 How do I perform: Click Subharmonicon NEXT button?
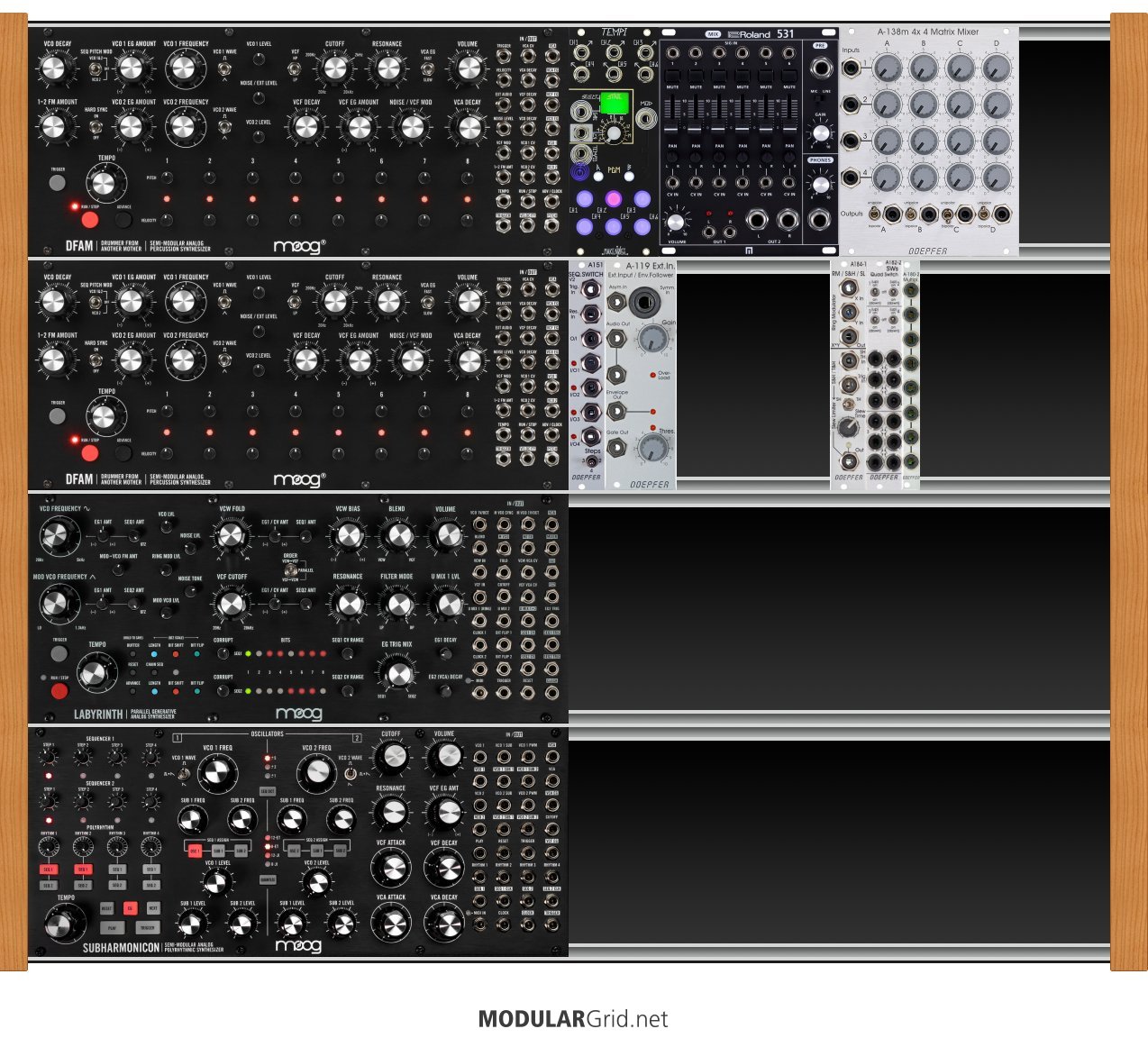pos(152,908)
